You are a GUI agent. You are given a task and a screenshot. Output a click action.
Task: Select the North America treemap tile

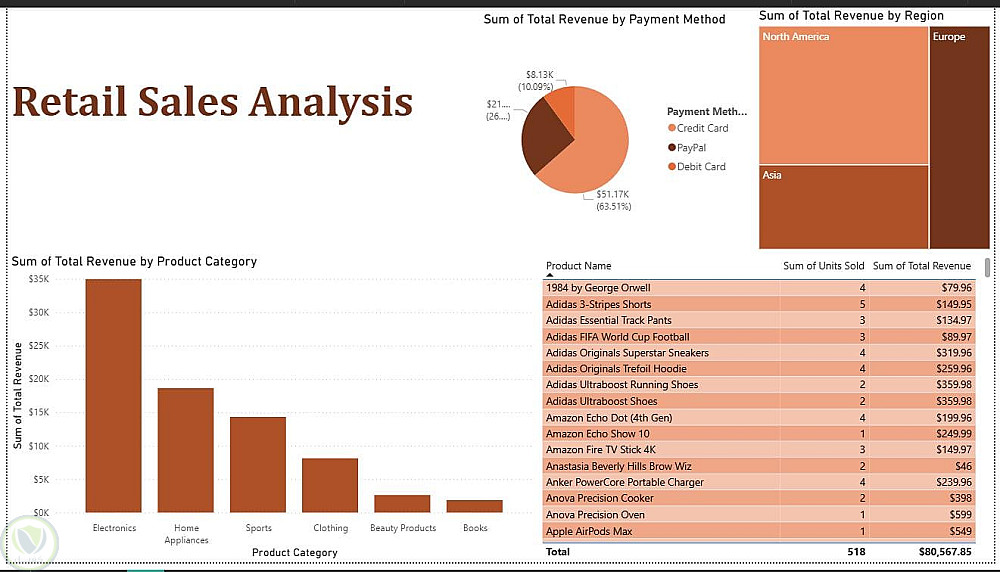pos(843,96)
